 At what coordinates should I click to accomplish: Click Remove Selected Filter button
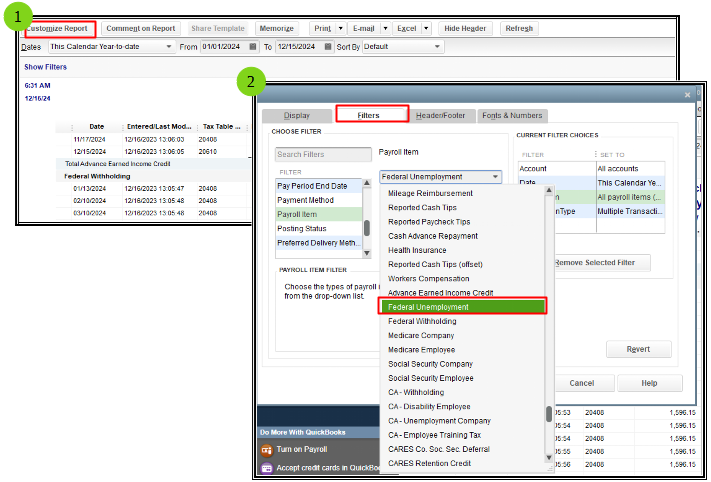[601, 263]
